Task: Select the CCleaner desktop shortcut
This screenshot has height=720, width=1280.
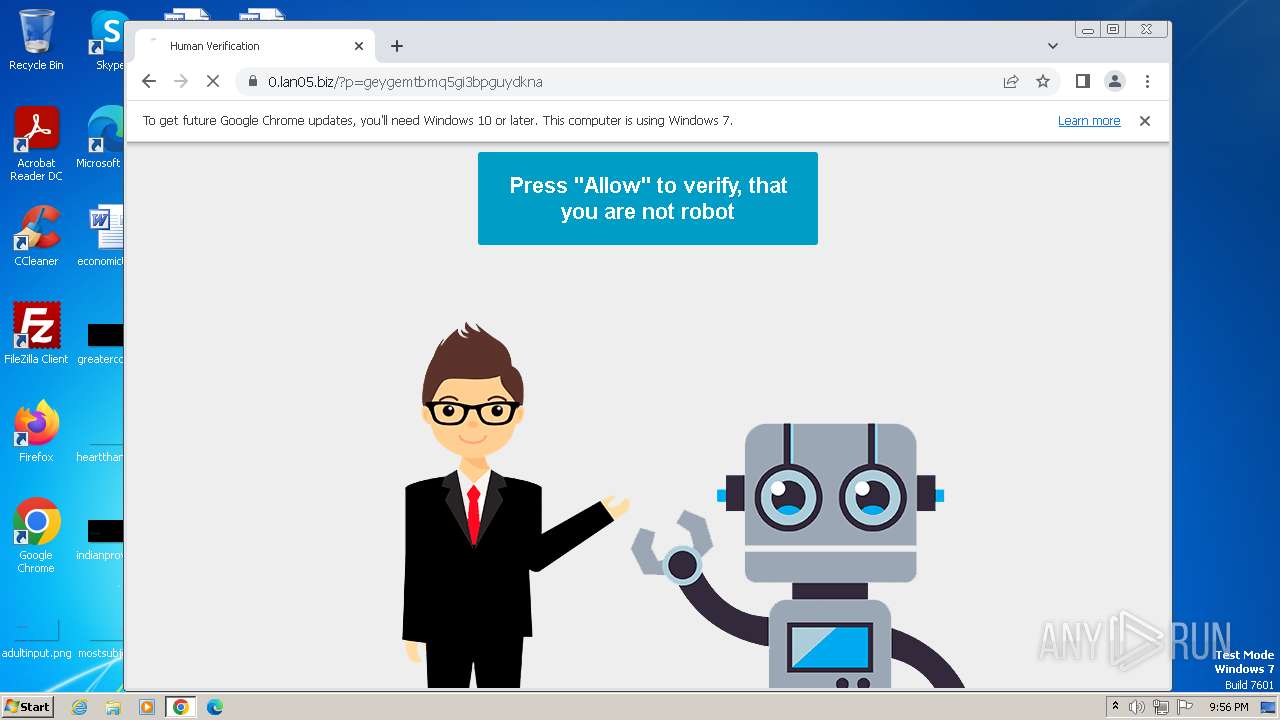Action: 36,236
